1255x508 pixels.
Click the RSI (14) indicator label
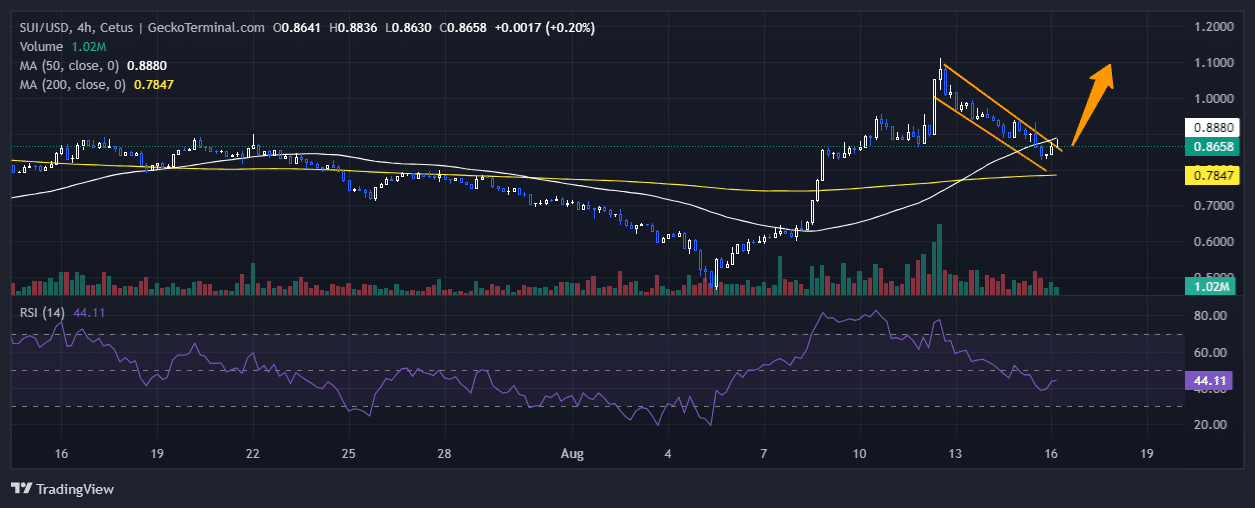pos(43,312)
